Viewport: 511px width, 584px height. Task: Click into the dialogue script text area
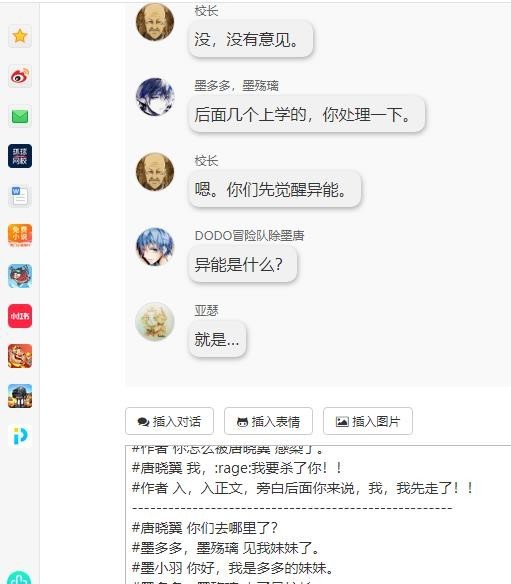[x=318, y=514]
